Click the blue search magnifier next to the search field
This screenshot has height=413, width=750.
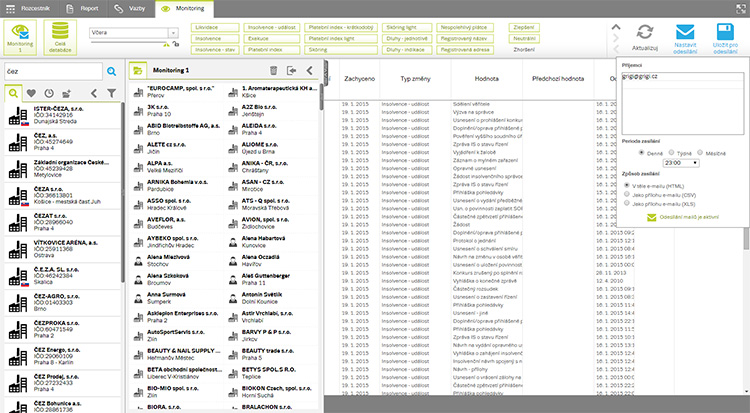(111, 71)
